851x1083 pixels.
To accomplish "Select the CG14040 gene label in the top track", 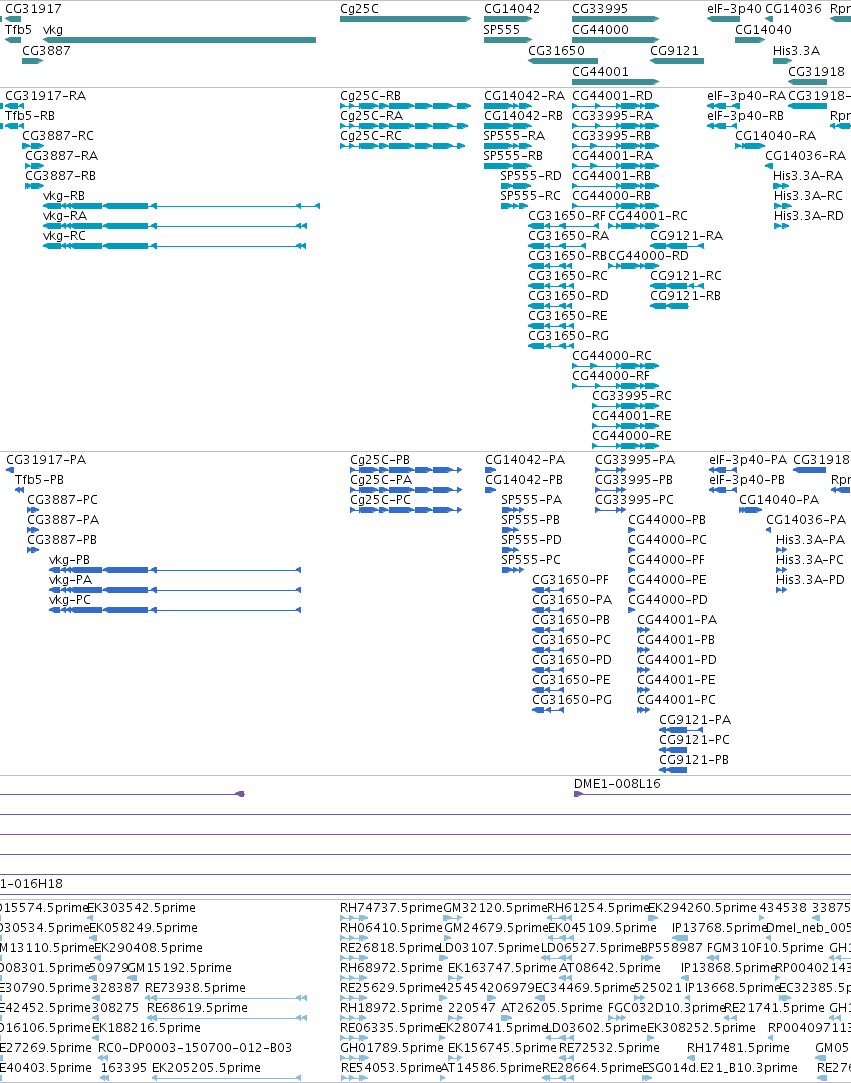I will pos(763,30).
